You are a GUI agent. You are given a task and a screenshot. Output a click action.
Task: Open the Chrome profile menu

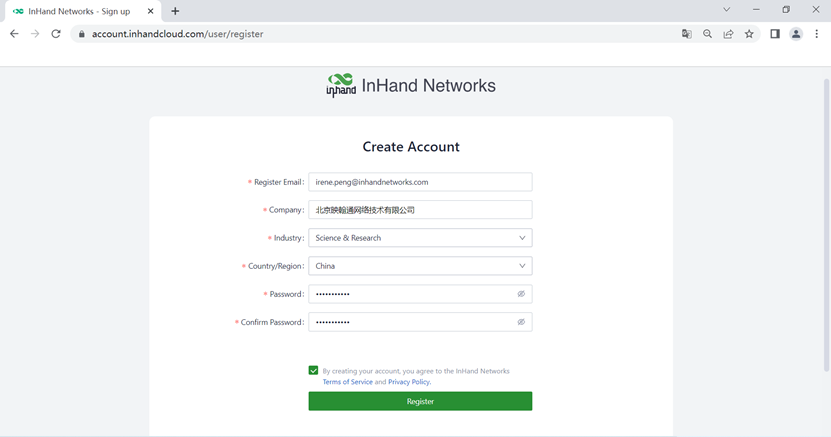pyautogui.click(x=796, y=34)
